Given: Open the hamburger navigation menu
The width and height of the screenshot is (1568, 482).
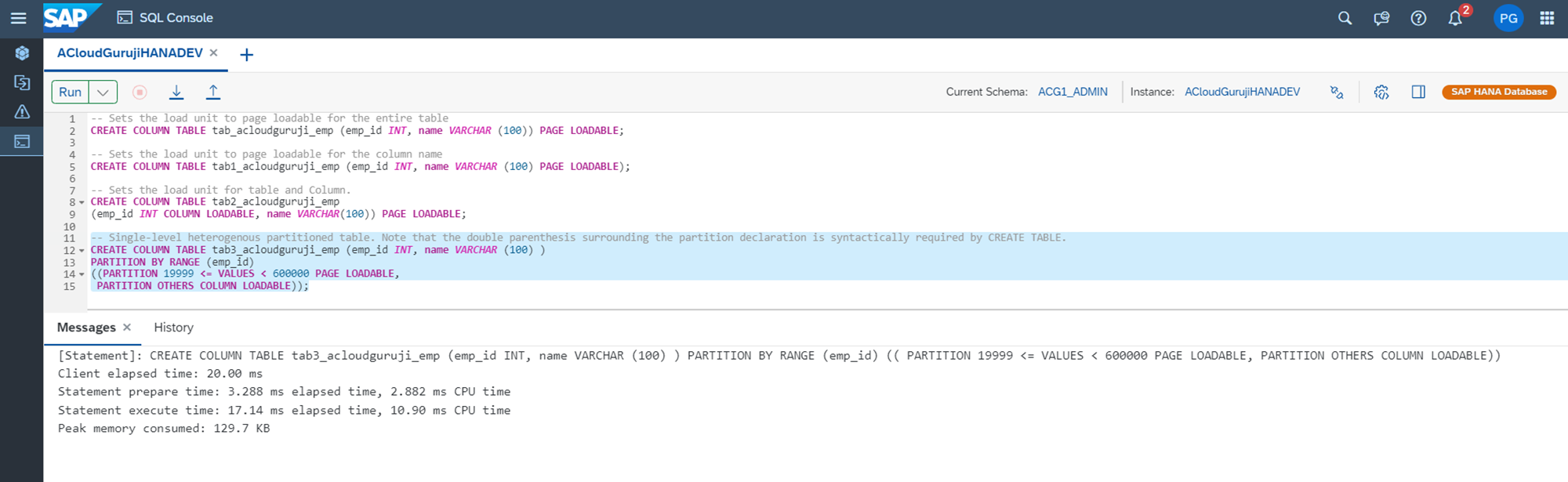Looking at the screenshot, I should tap(18, 18).
